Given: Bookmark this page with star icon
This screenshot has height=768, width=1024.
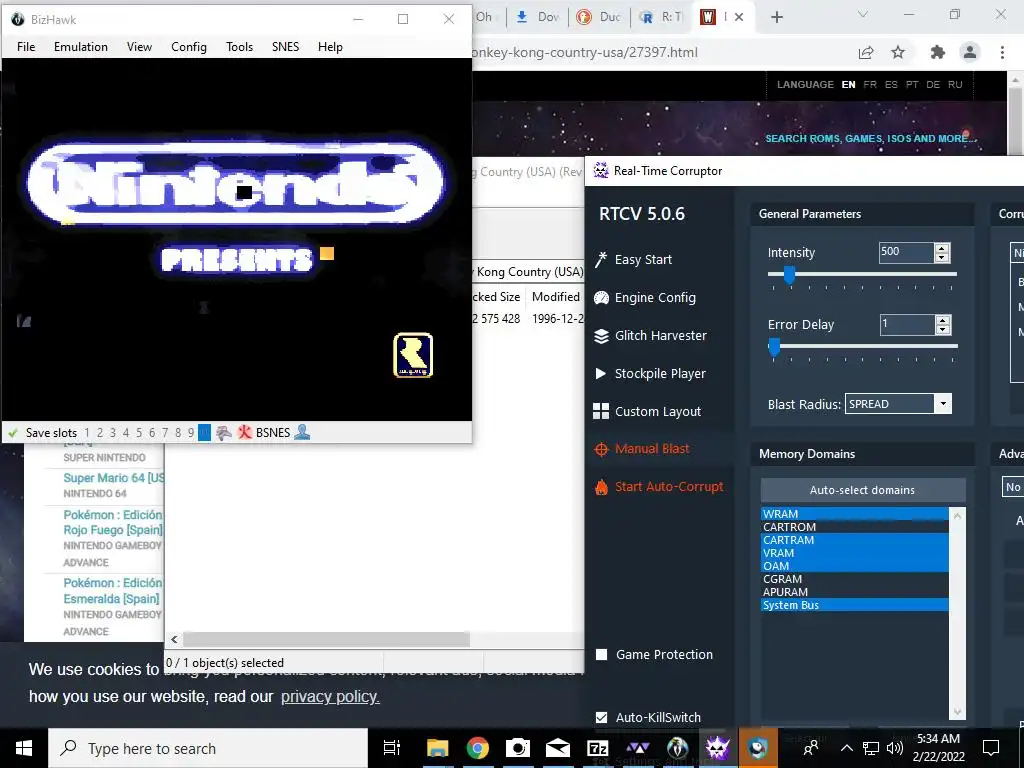Looking at the screenshot, I should 898,52.
